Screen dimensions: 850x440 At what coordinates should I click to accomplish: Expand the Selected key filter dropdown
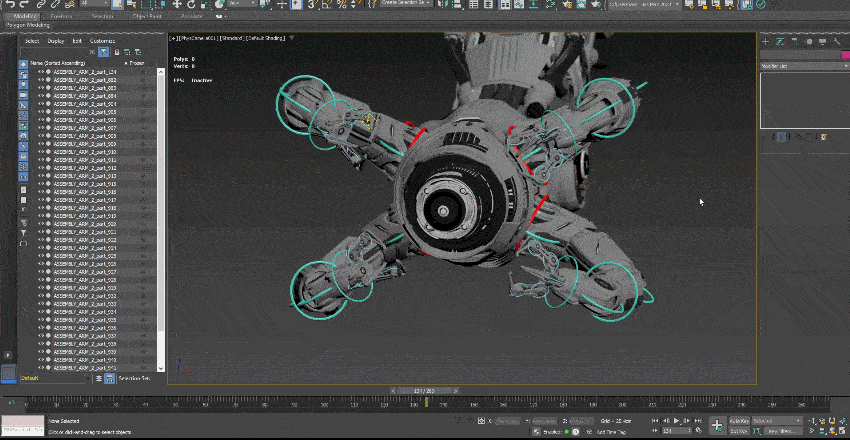coord(777,421)
